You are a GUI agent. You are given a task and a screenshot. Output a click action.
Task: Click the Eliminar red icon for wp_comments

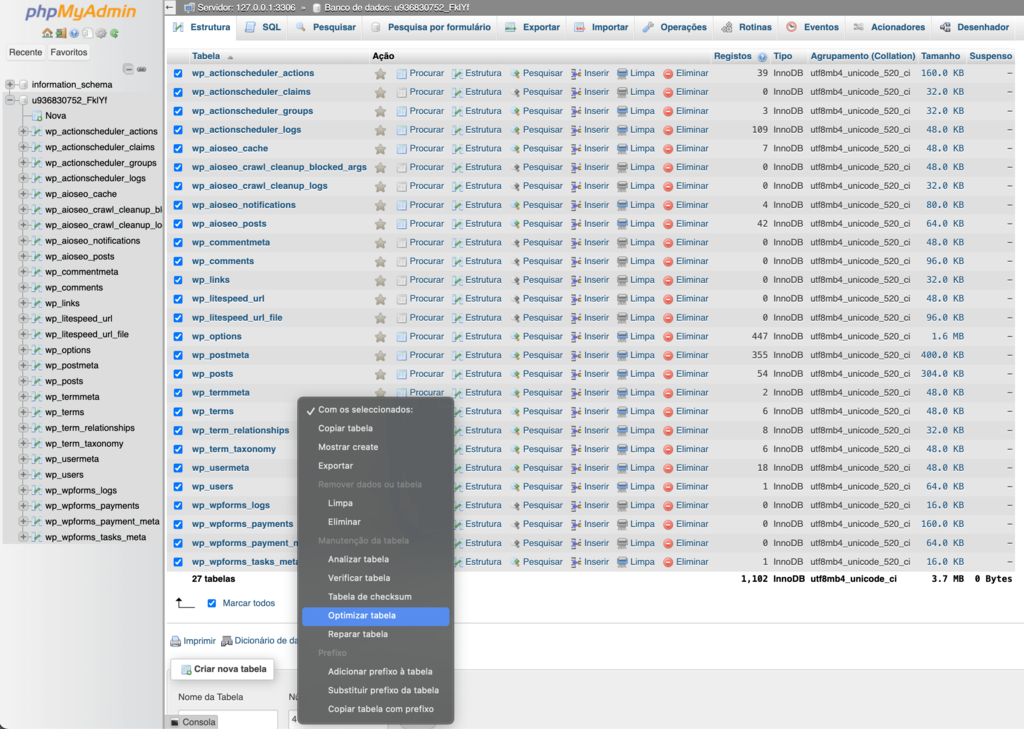click(x=668, y=261)
